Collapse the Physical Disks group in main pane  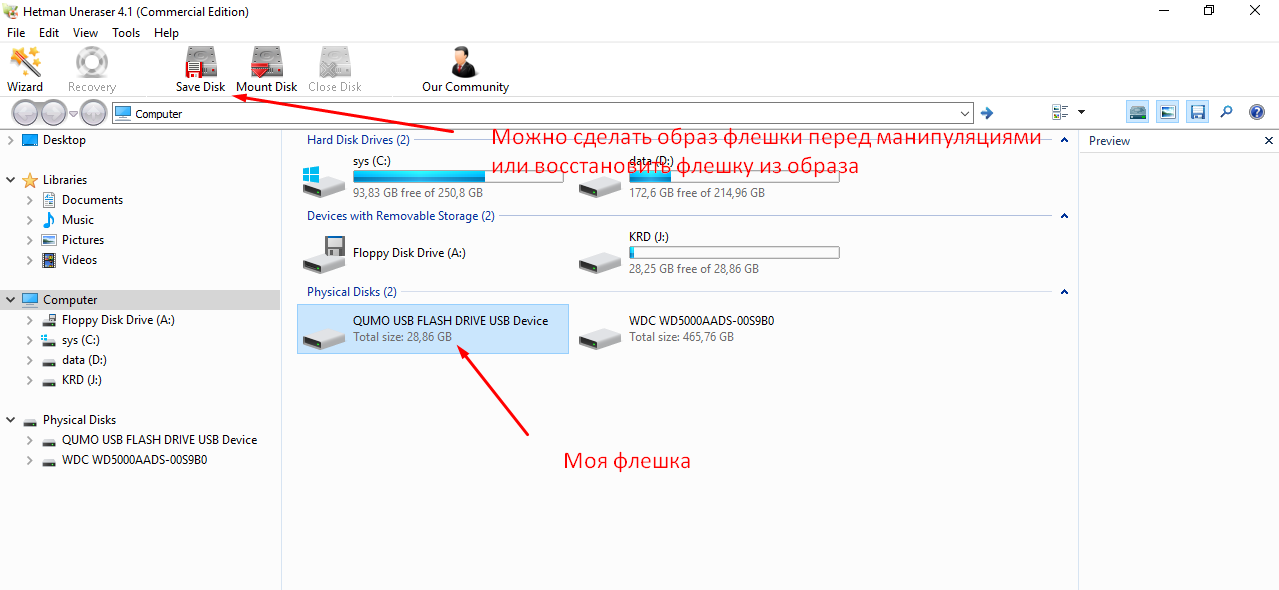[1064, 292]
